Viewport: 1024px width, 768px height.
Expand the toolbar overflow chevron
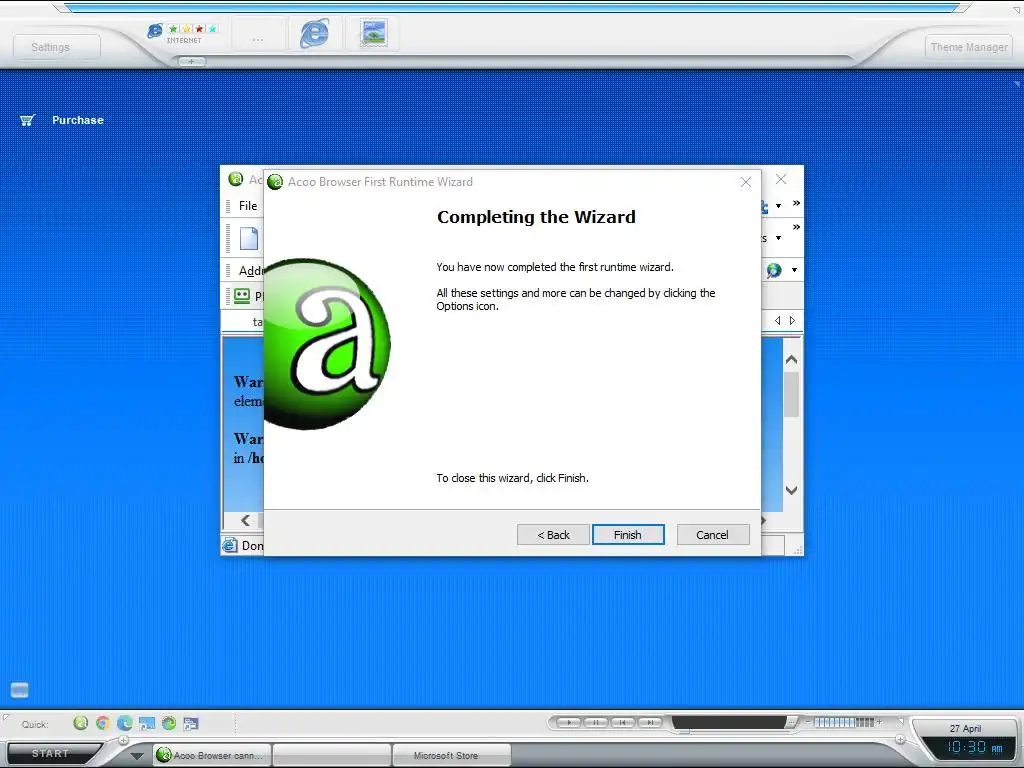(796, 227)
